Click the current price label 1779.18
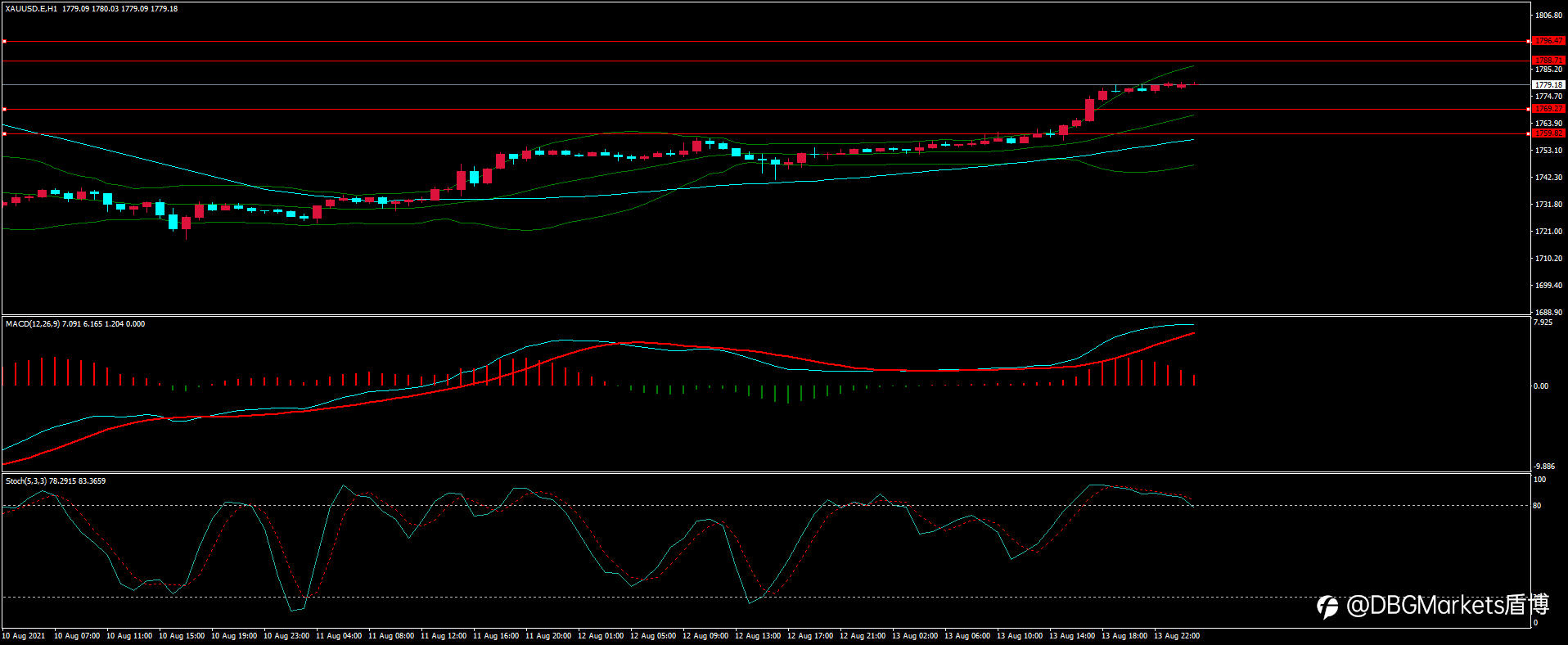This screenshot has height=645, width=1568. (1548, 85)
